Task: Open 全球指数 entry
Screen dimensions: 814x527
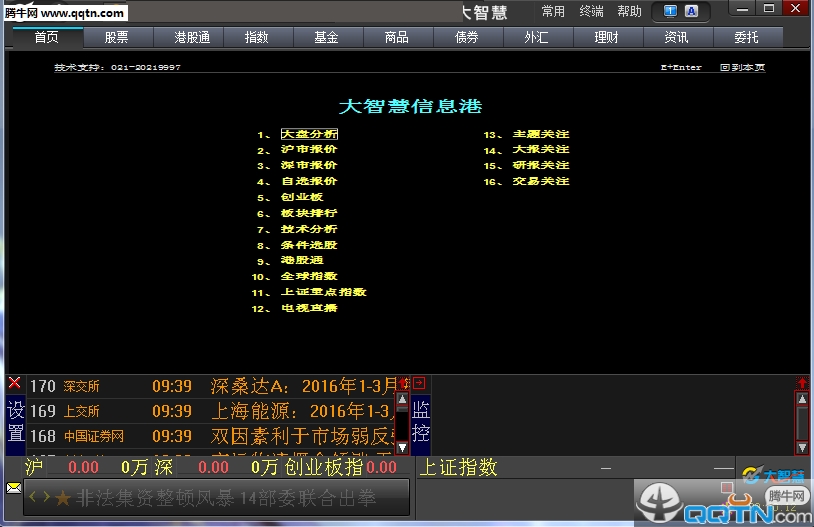Action: point(309,276)
